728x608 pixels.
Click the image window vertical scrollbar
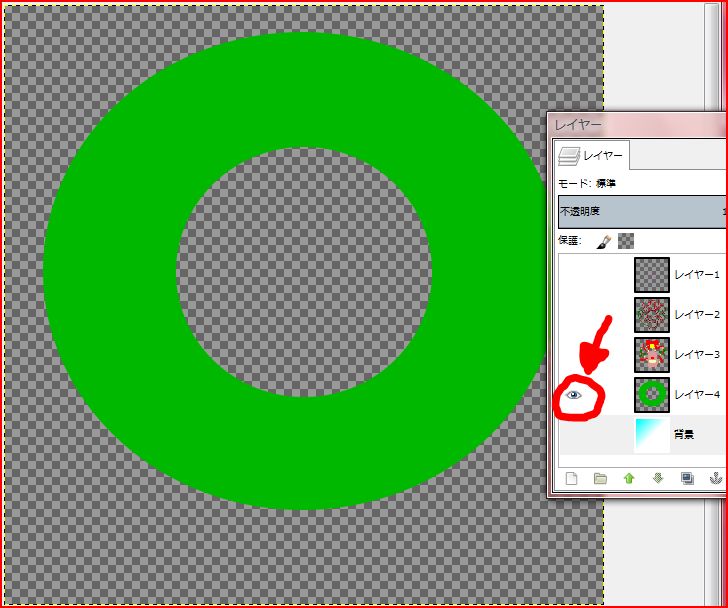(x=711, y=58)
